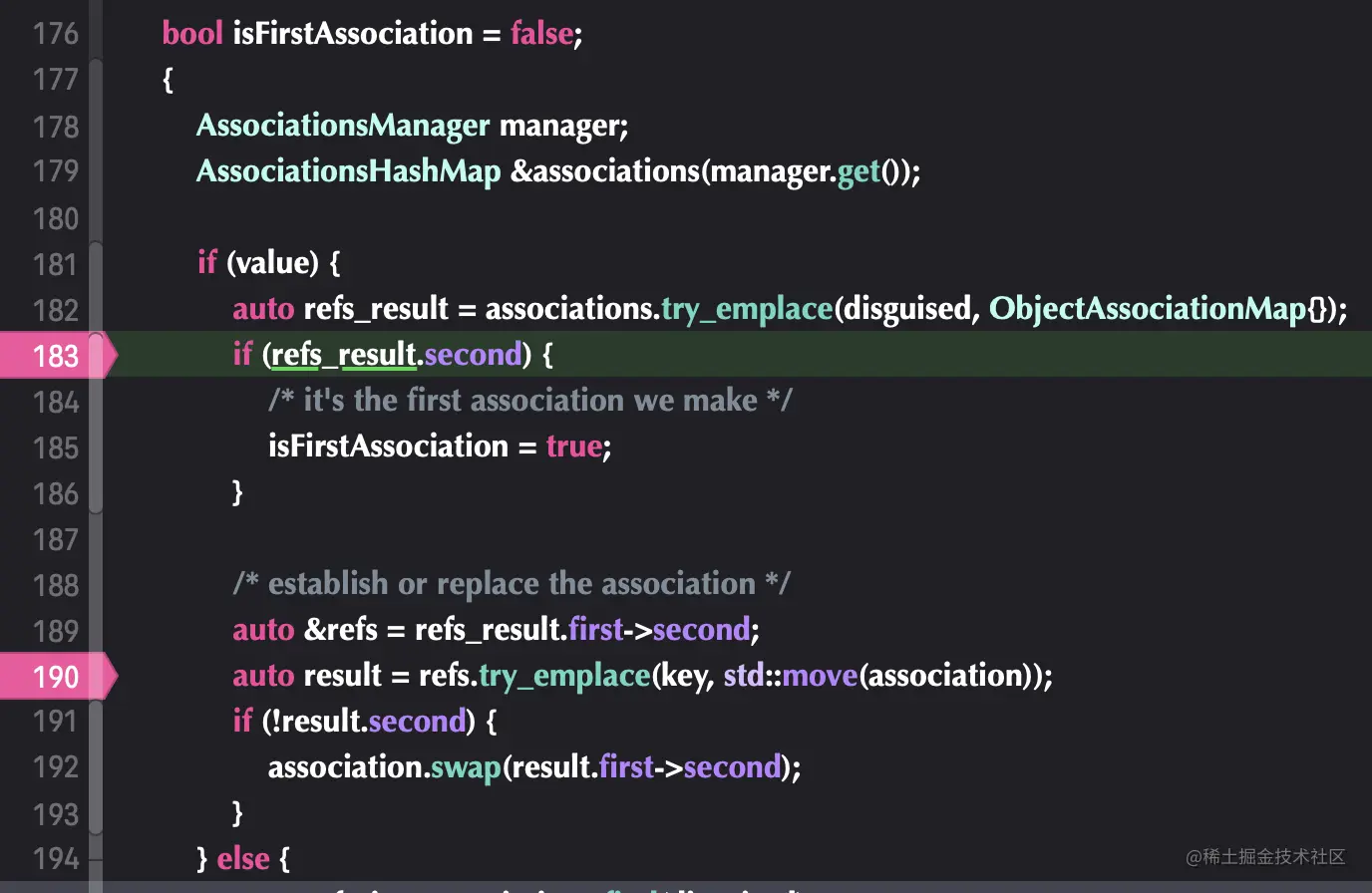Click line number 181 in the gutter
The width and height of the screenshot is (1372, 893).
pyautogui.click(x=56, y=264)
